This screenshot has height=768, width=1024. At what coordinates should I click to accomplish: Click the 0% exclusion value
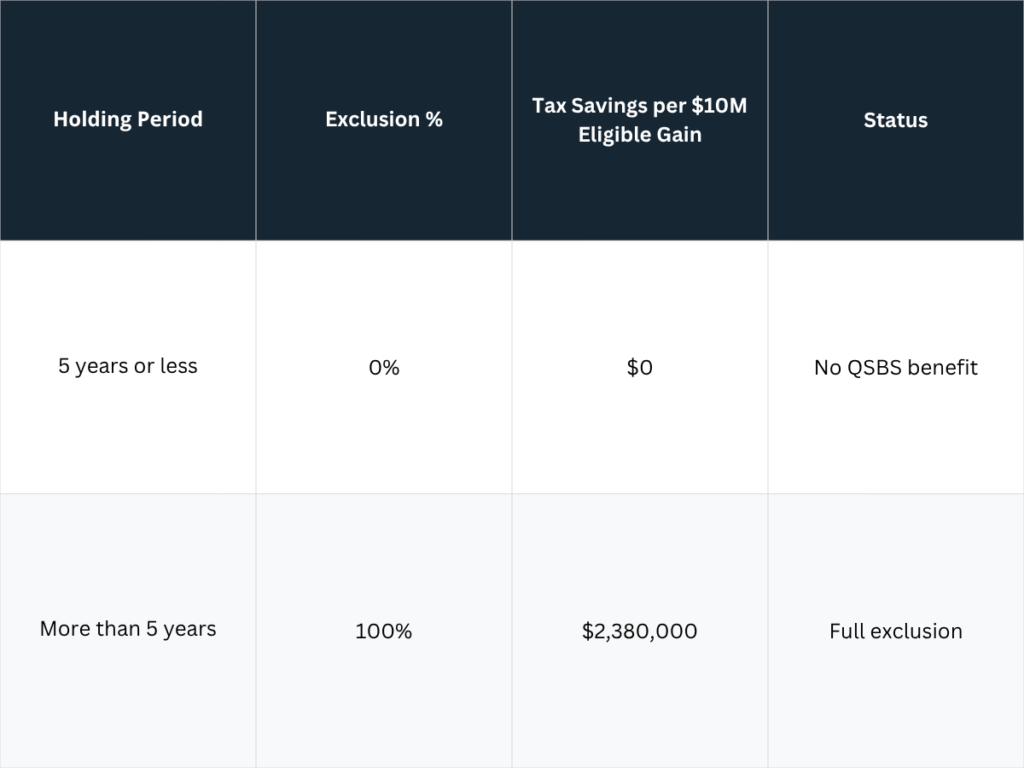coord(384,368)
